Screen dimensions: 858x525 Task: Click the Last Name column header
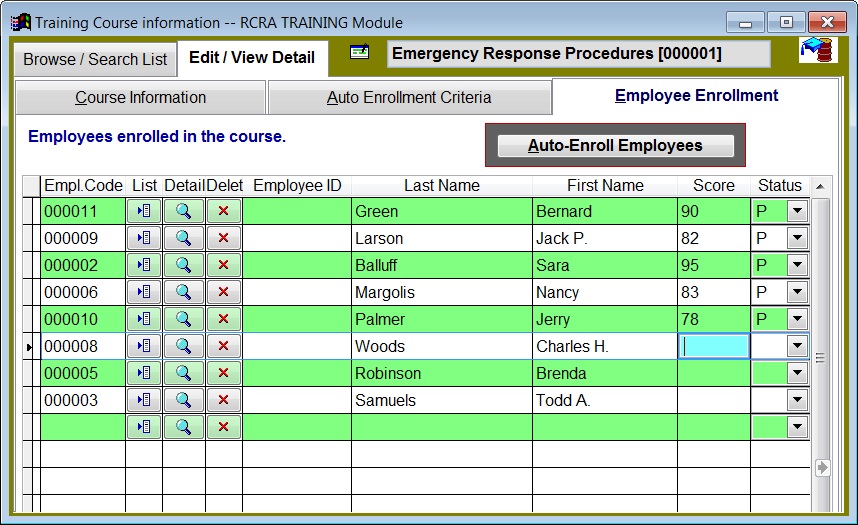tap(442, 186)
